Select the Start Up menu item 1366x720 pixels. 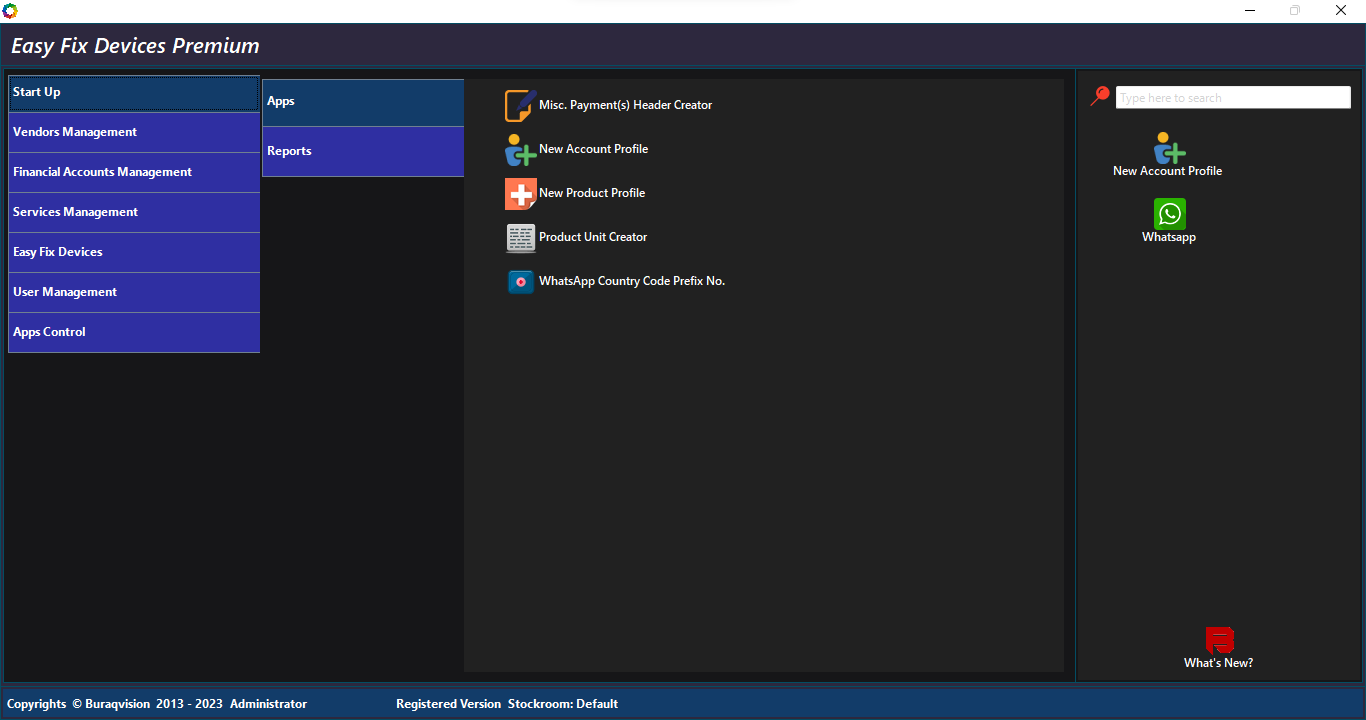click(x=134, y=93)
